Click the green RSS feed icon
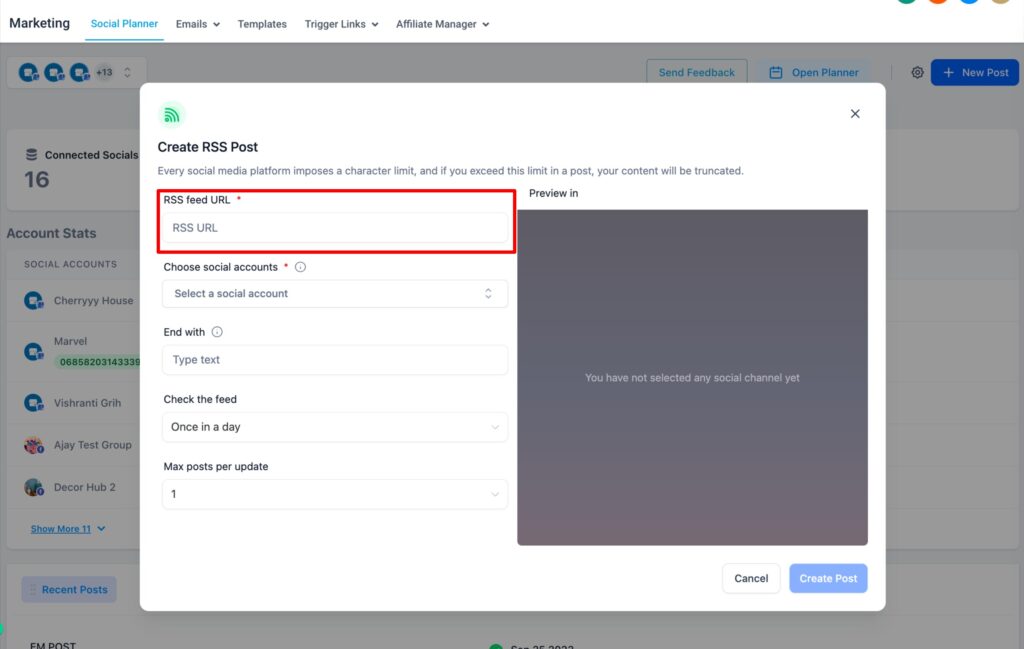1024x649 pixels. [171, 115]
